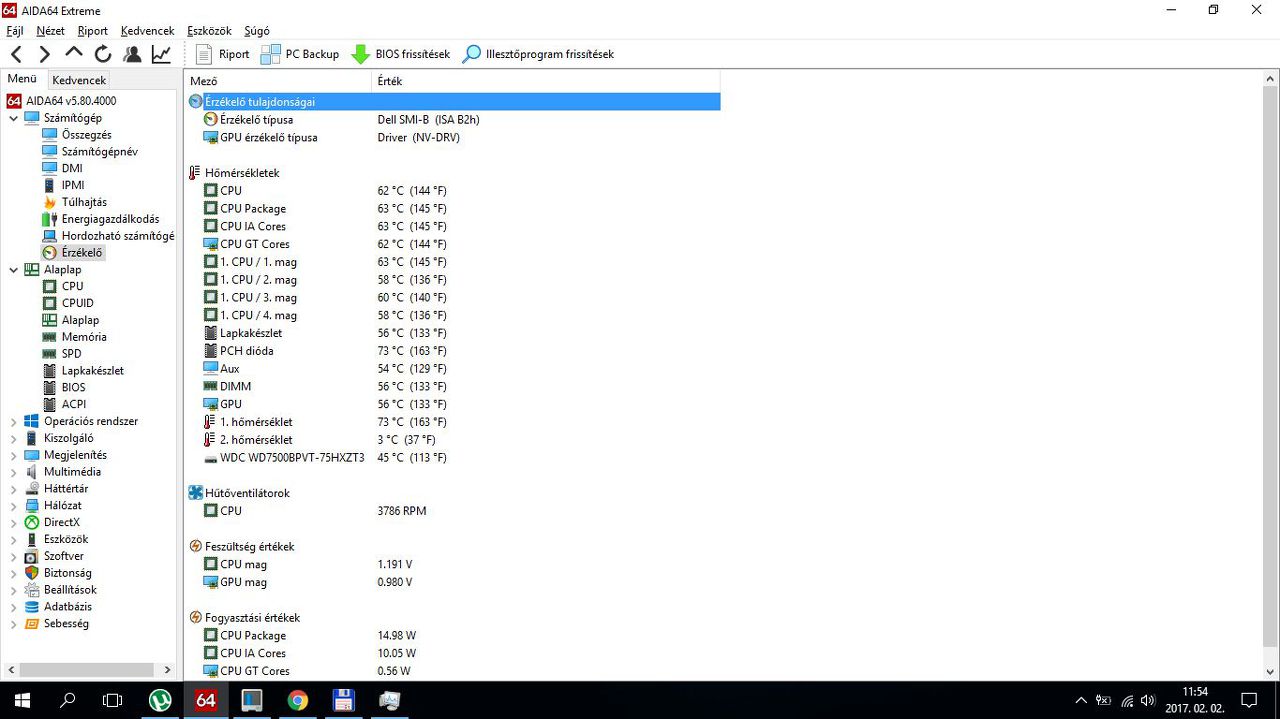Open CPUID under Alaplap

pos(77,303)
